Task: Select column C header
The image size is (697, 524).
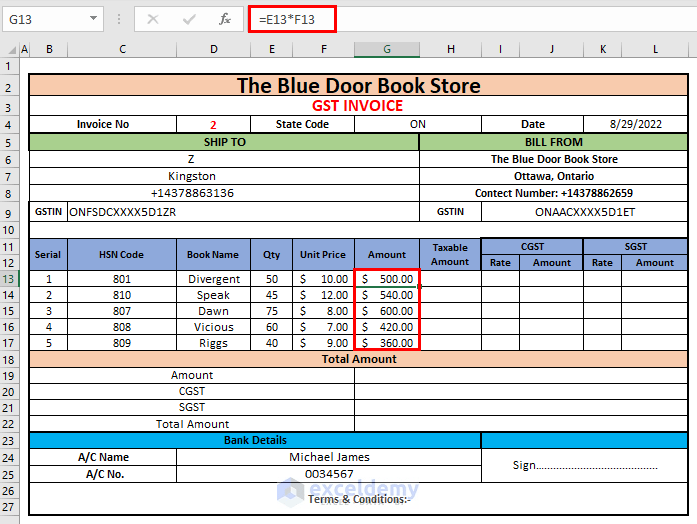Action: pos(122,49)
